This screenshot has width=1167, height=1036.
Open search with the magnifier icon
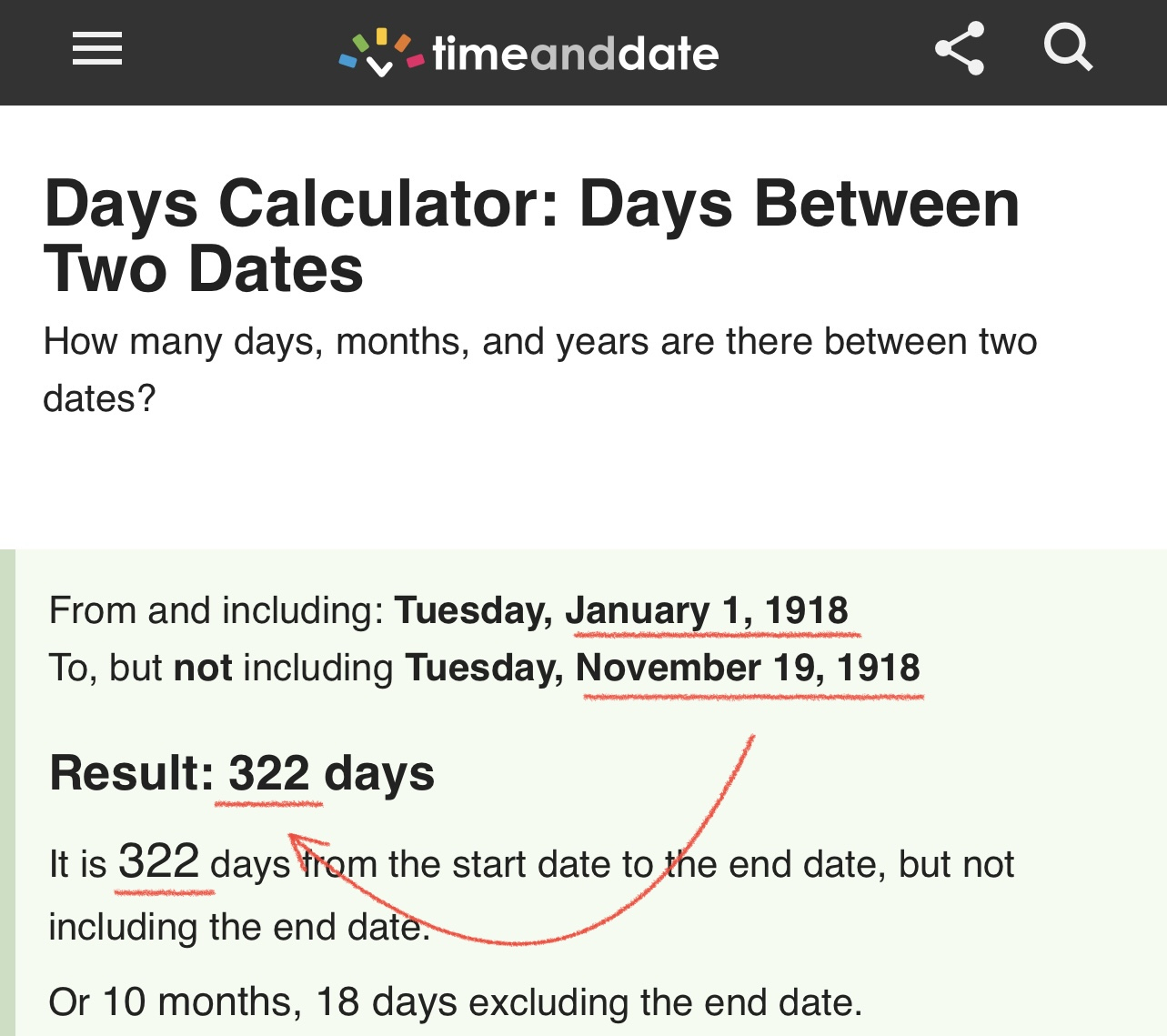pyautogui.click(x=1068, y=47)
